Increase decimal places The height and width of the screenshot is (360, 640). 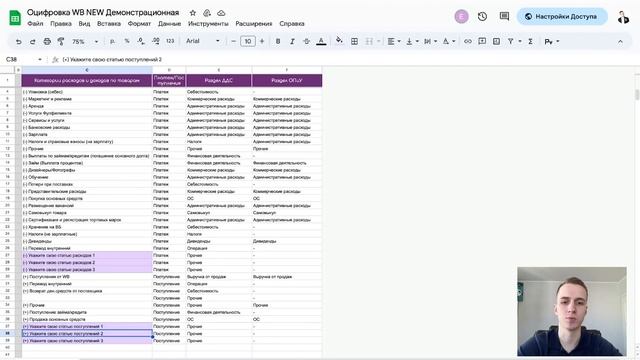[x=156, y=41]
